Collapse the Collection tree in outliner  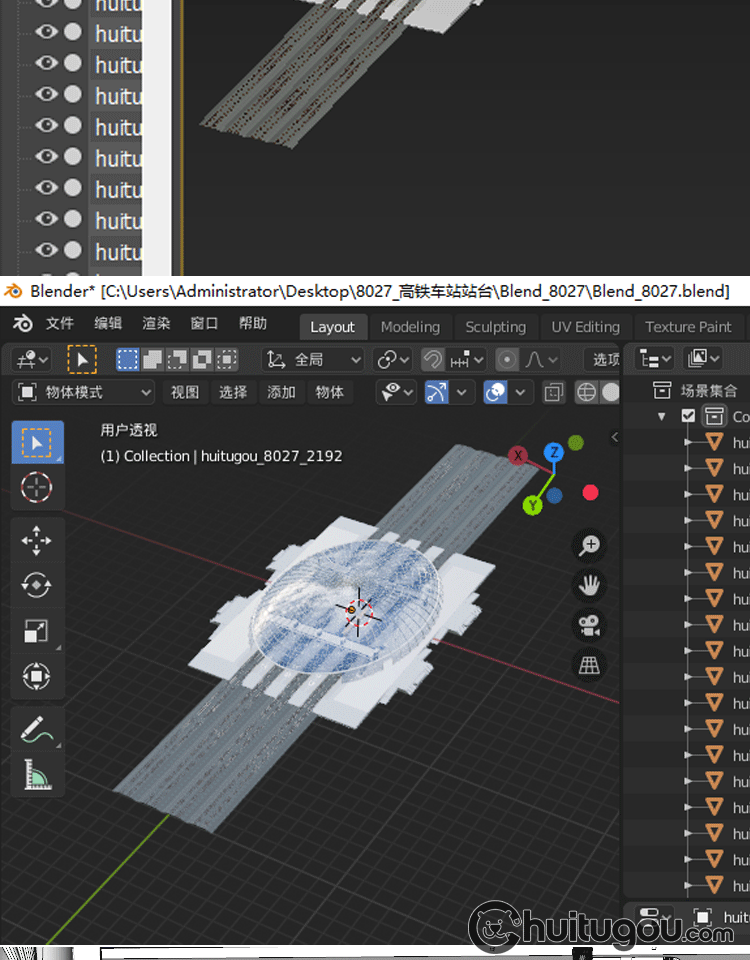click(662, 416)
